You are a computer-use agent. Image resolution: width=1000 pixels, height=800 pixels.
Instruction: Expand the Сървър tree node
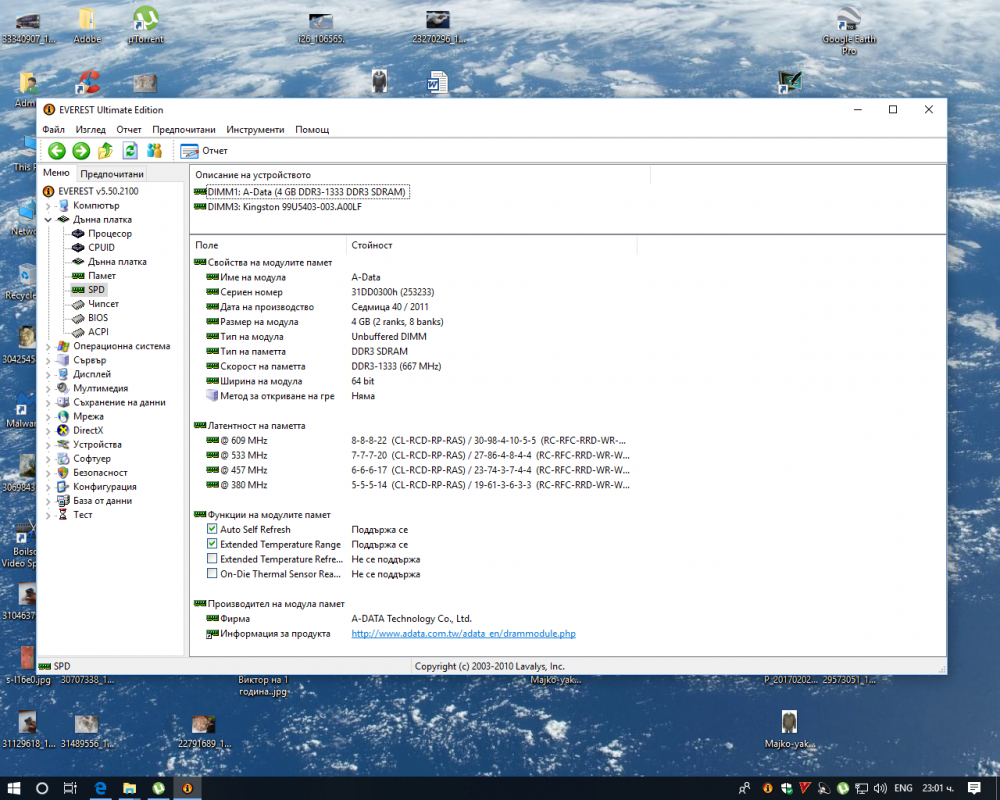(x=48, y=360)
